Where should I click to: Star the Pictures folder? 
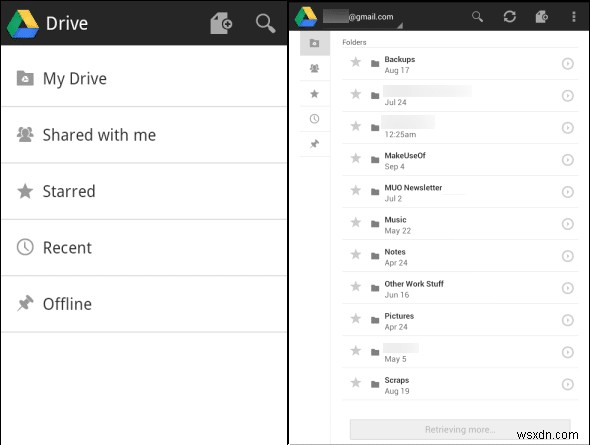(x=356, y=319)
